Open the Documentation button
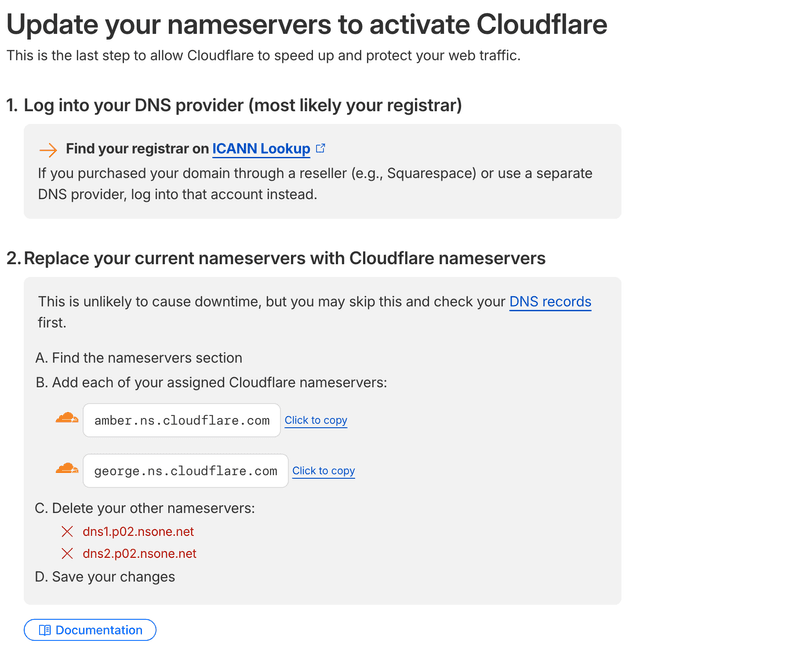 point(90,630)
